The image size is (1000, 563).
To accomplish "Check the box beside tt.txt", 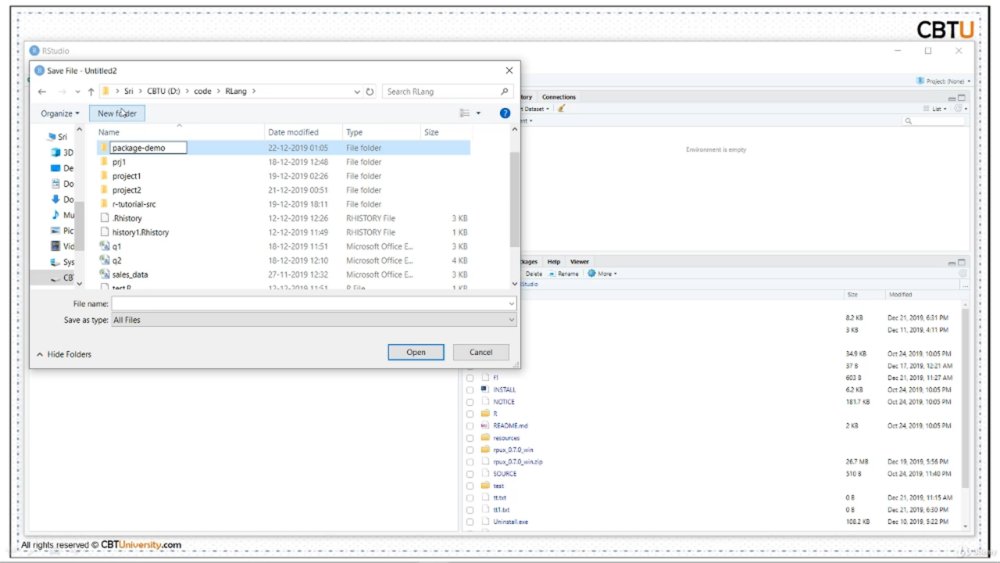I will coord(470,498).
